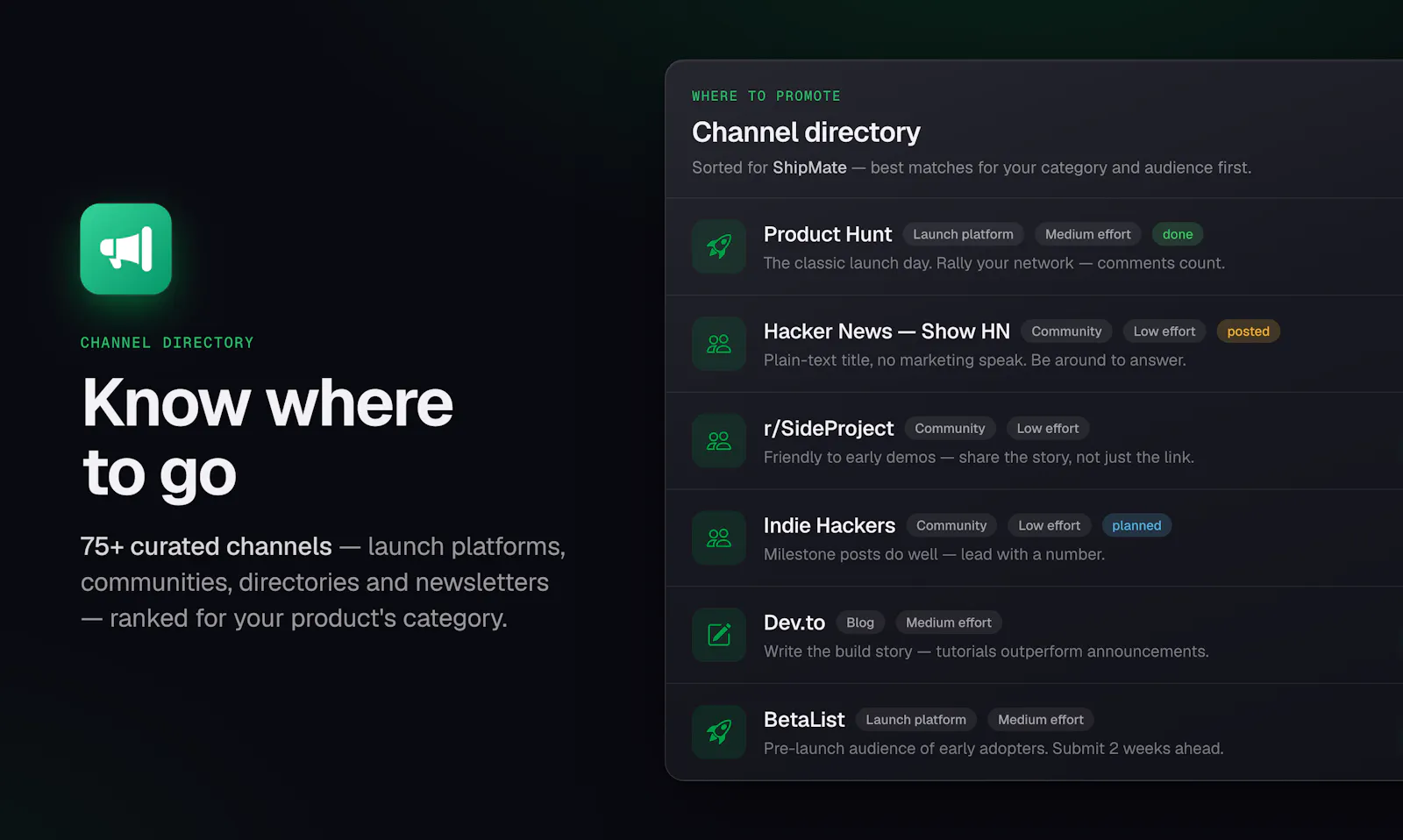Select Indie Hackers 'Community' tag
Image resolution: width=1403 pixels, height=840 pixels.
coord(951,525)
